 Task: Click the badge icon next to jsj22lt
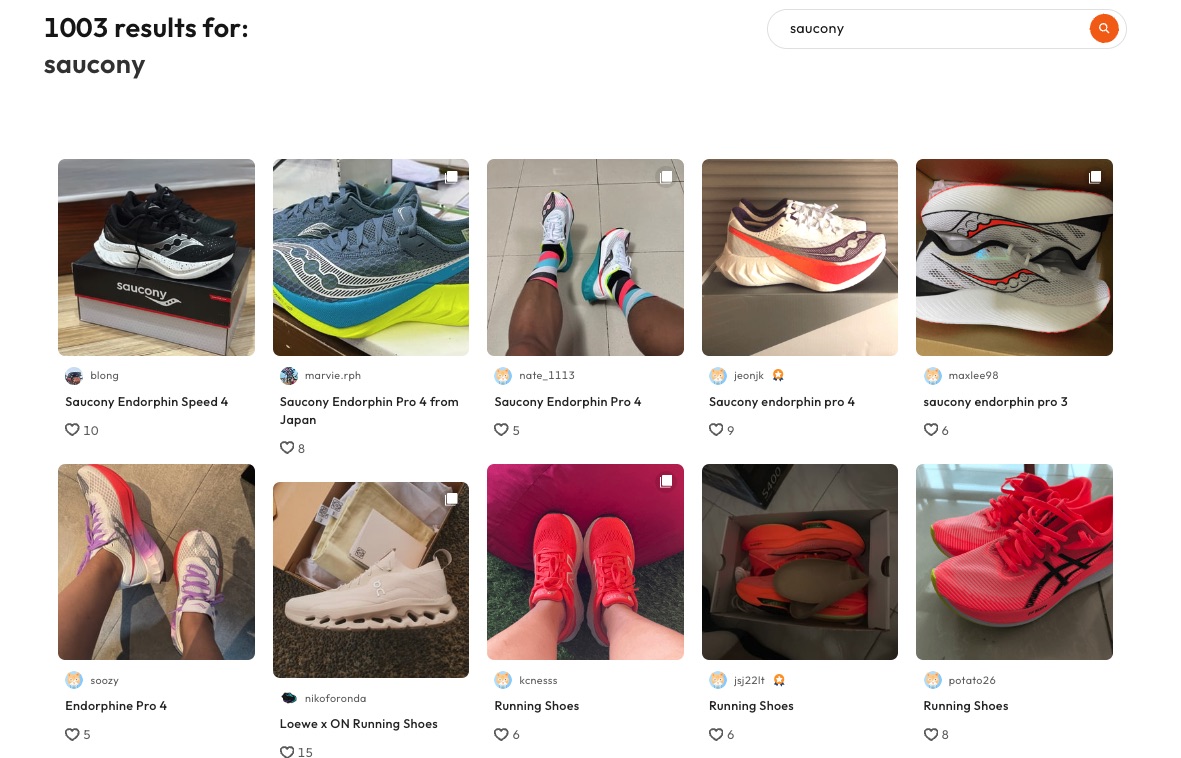point(778,680)
